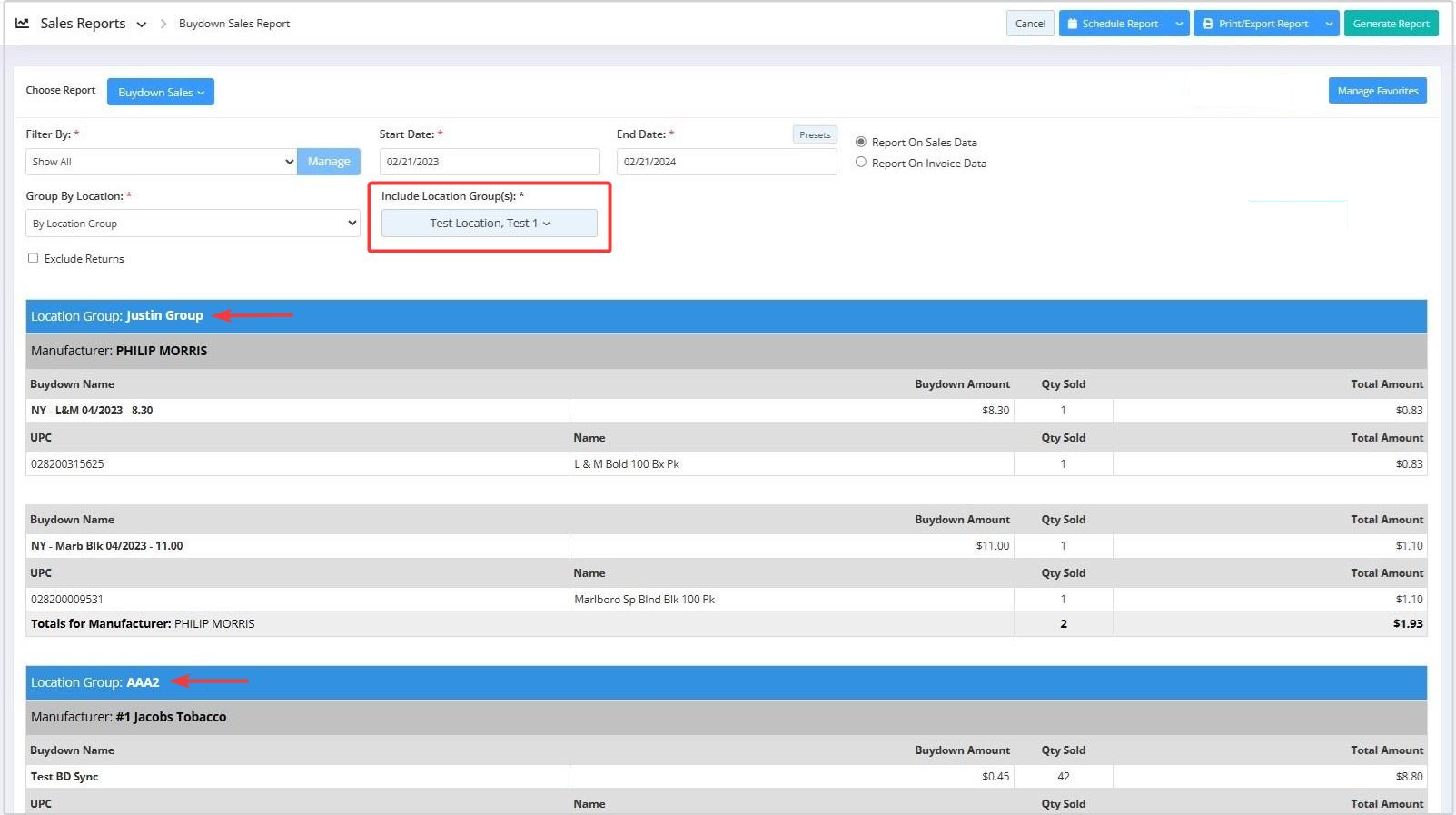This screenshot has width=1456, height=815.
Task: Toggle the Exclude Returns checkbox
Action: click(x=34, y=258)
